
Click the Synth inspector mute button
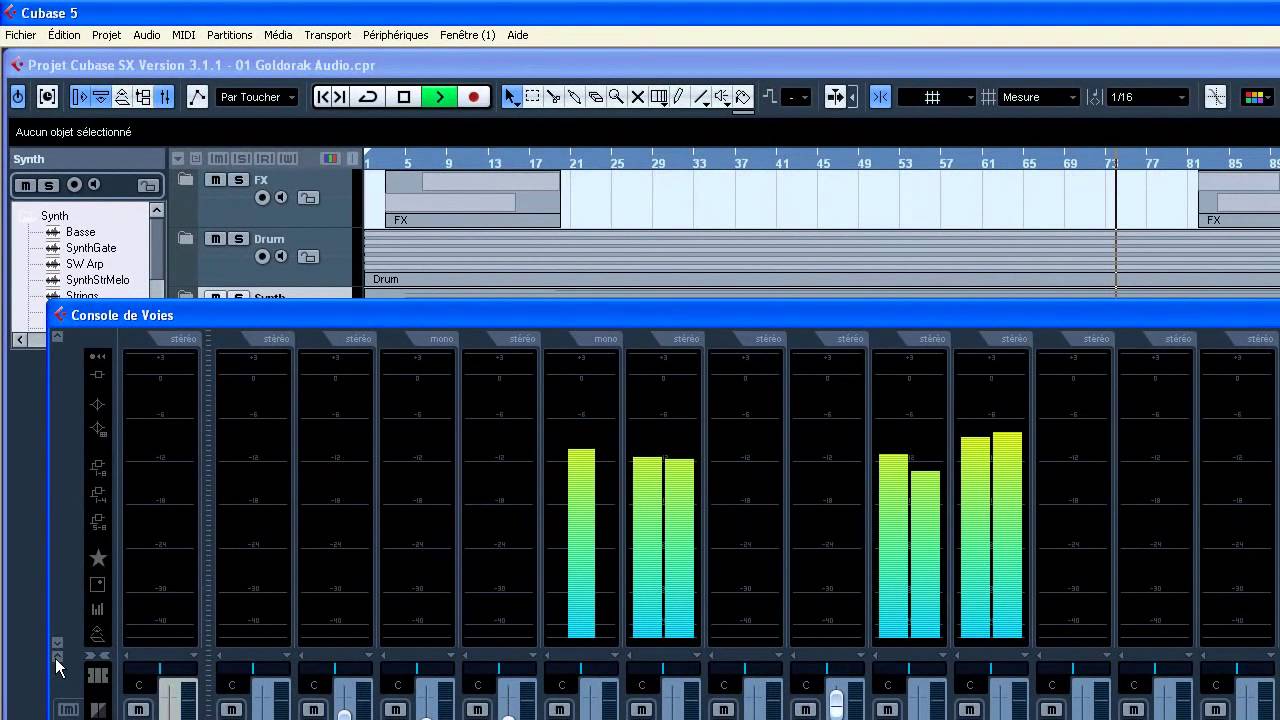pyautogui.click(x=26, y=185)
